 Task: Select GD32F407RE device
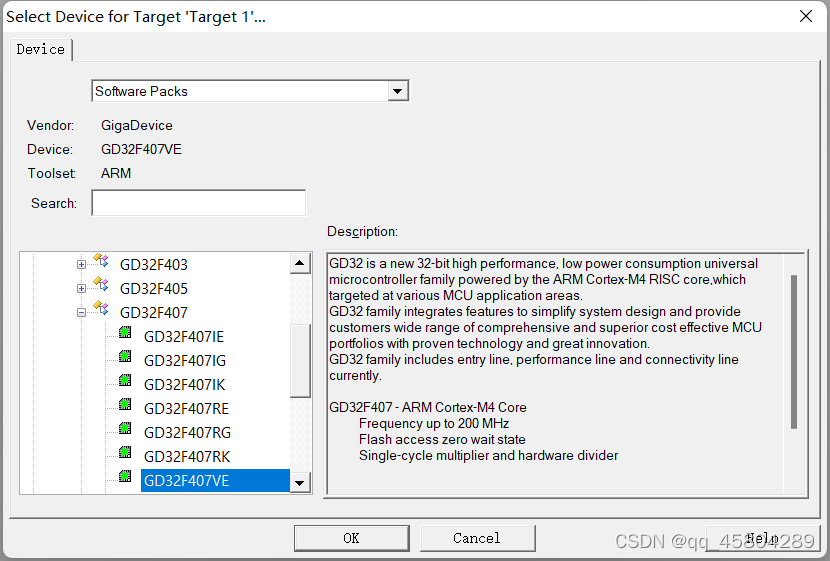[186, 409]
